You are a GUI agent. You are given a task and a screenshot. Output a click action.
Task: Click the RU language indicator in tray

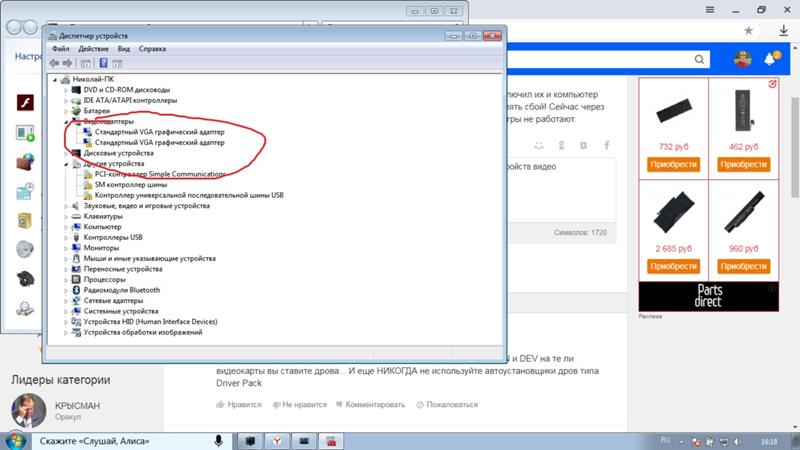[665, 440]
